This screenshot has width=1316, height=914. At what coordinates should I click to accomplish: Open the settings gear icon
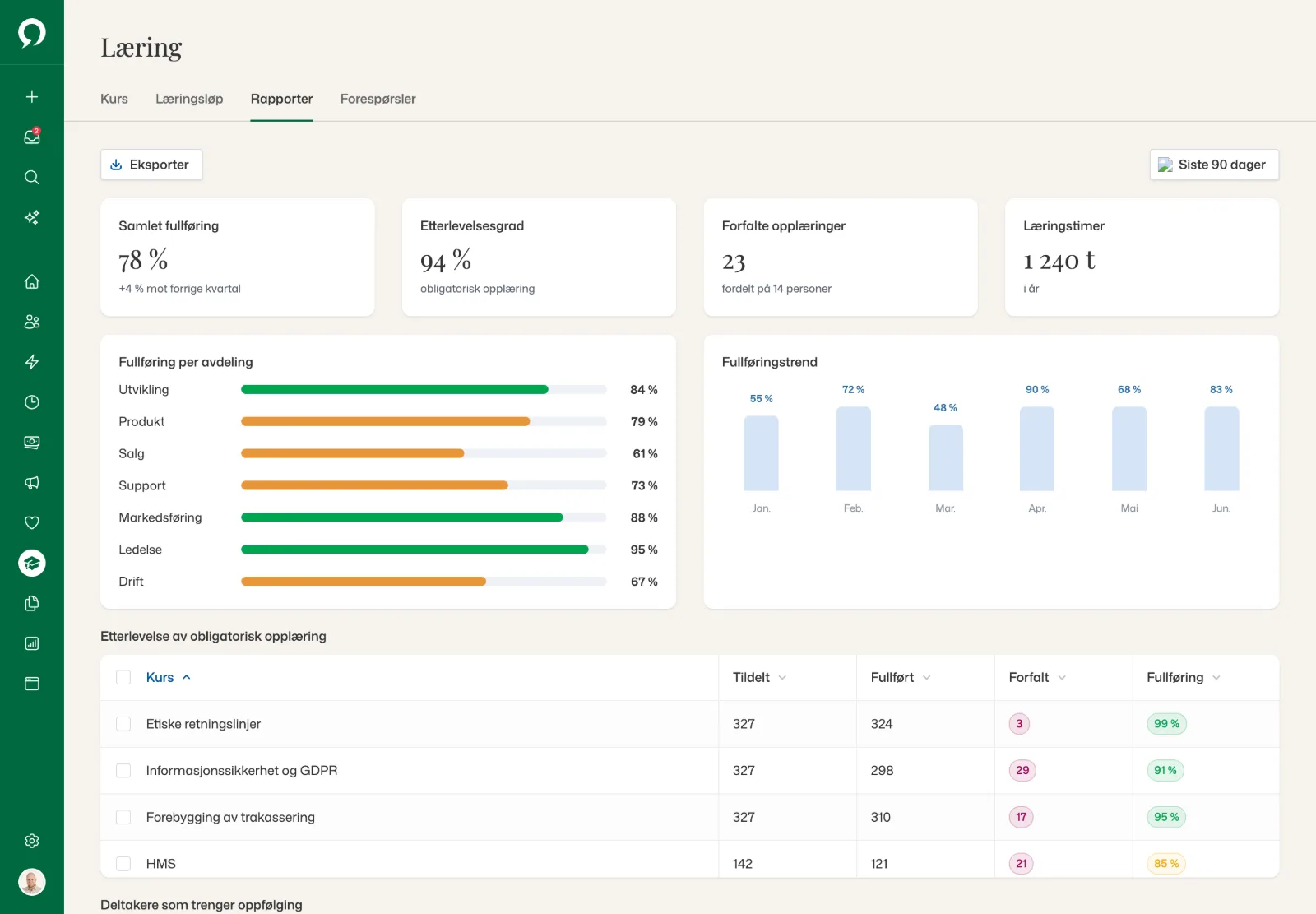32,841
